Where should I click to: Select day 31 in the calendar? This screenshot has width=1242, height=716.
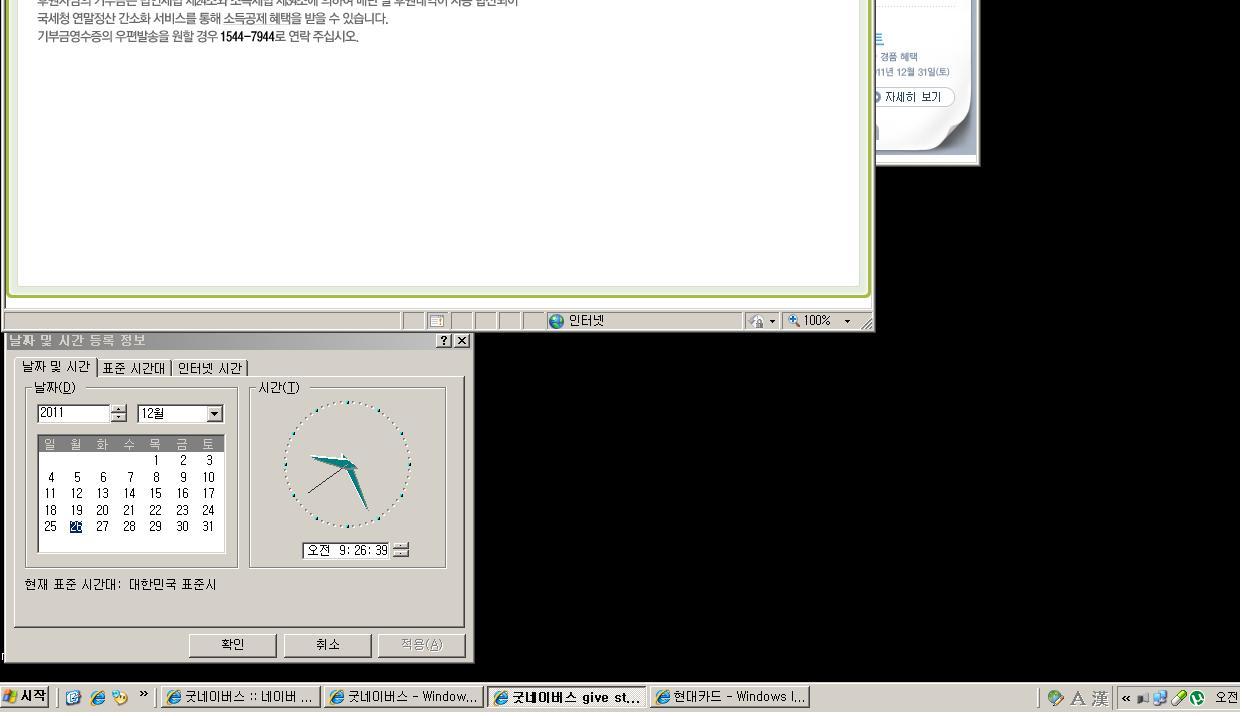[x=208, y=526]
